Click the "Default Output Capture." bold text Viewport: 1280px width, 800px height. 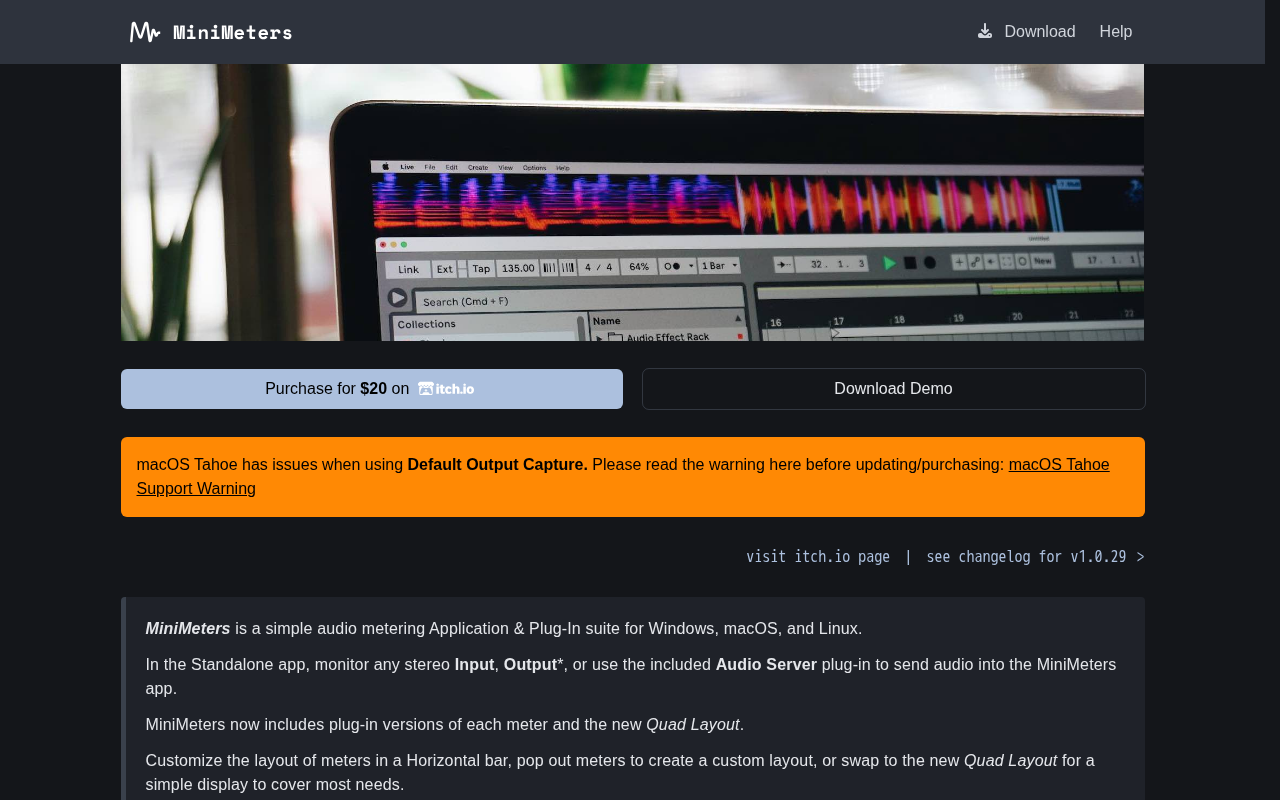[x=498, y=465]
